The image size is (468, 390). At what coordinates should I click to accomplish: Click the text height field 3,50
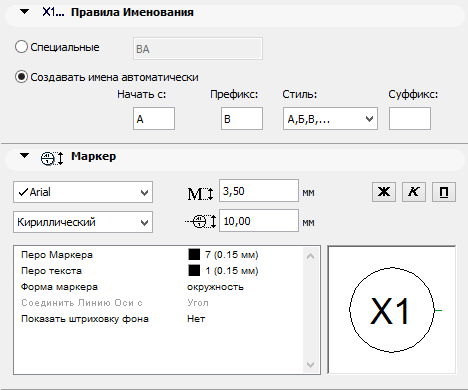click(x=259, y=191)
